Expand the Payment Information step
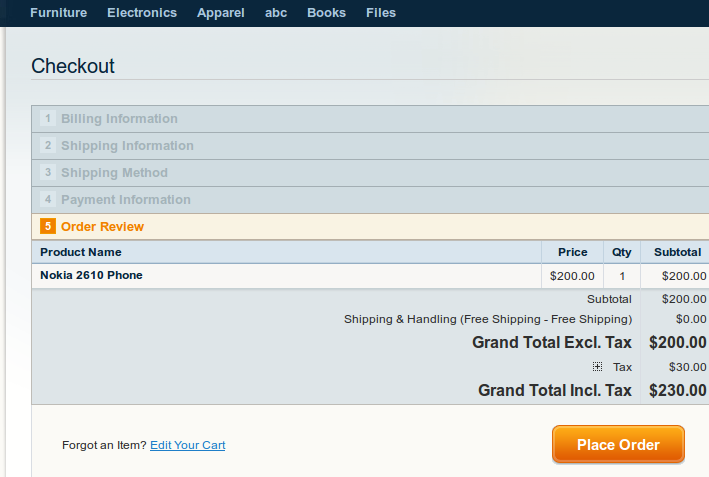709x477 pixels. click(x=370, y=199)
